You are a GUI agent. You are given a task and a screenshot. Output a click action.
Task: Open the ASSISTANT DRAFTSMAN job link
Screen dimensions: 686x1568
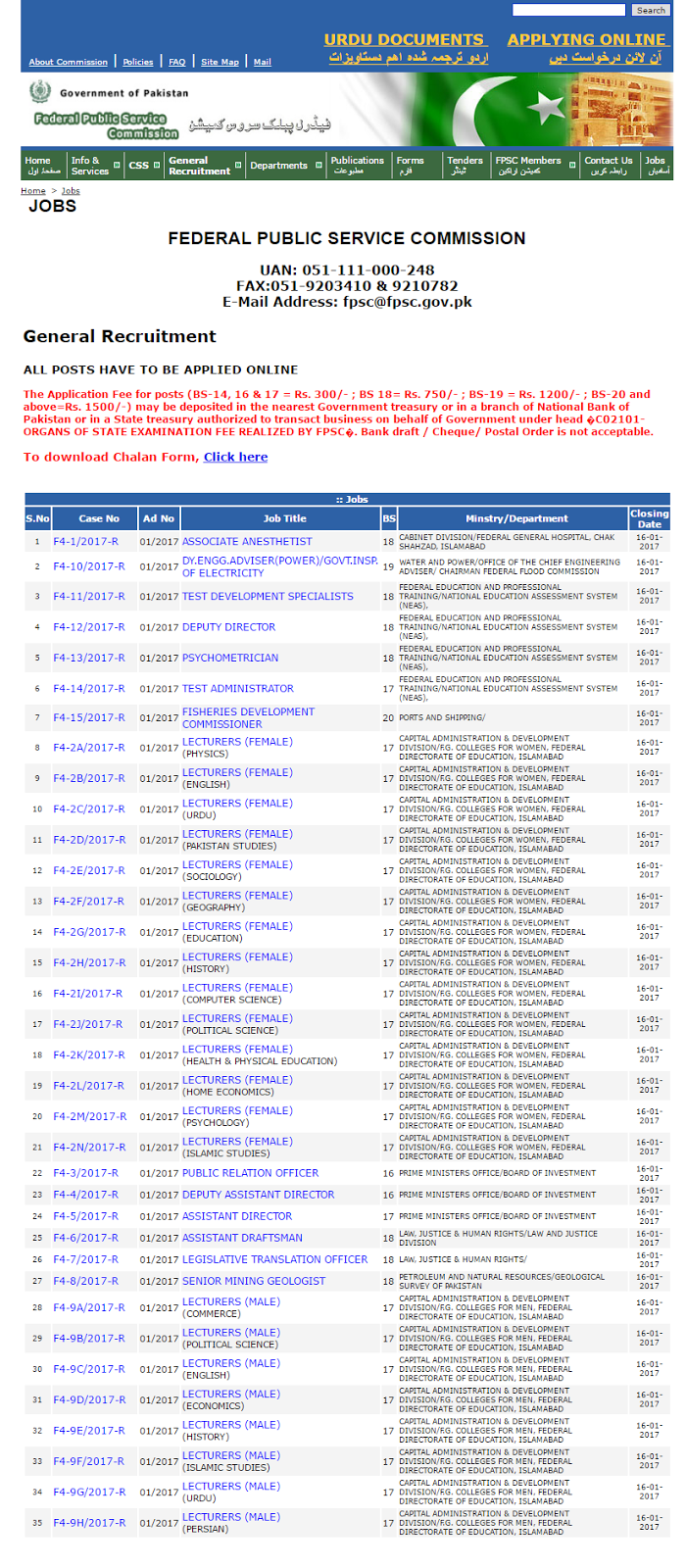[242, 1238]
